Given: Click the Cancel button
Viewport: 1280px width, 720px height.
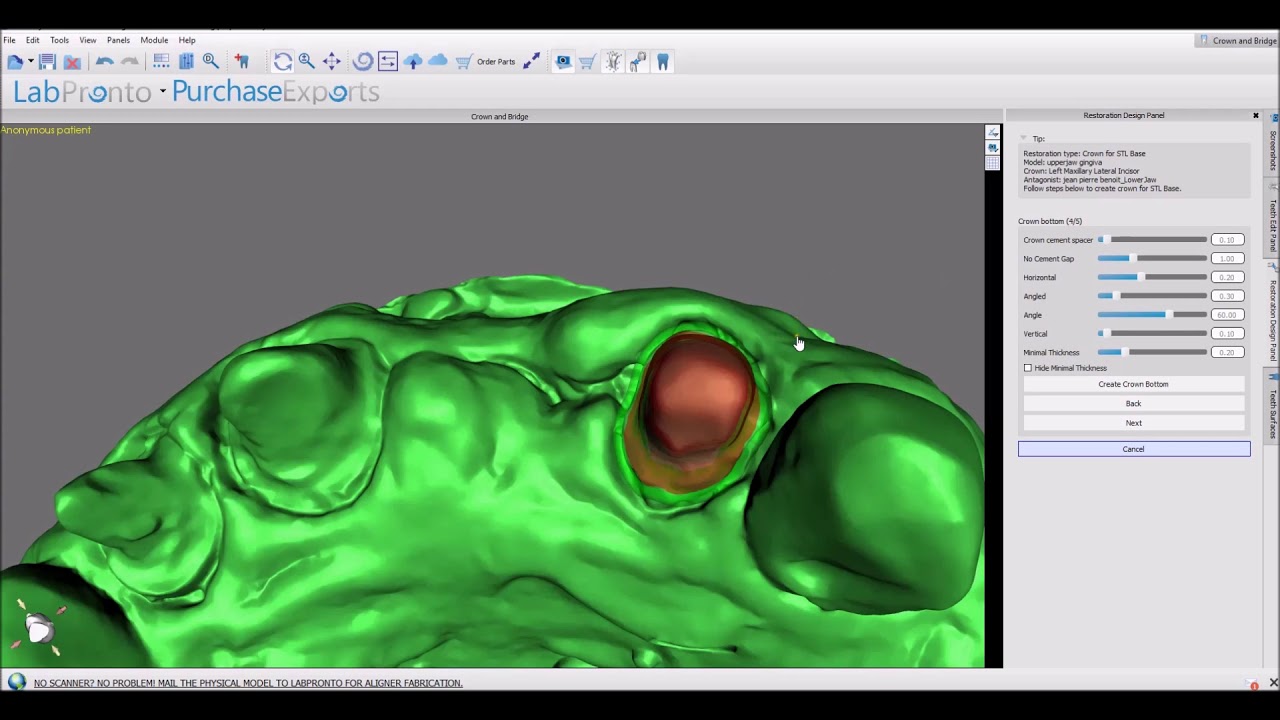Looking at the screenshot, I should point(1134,449).
